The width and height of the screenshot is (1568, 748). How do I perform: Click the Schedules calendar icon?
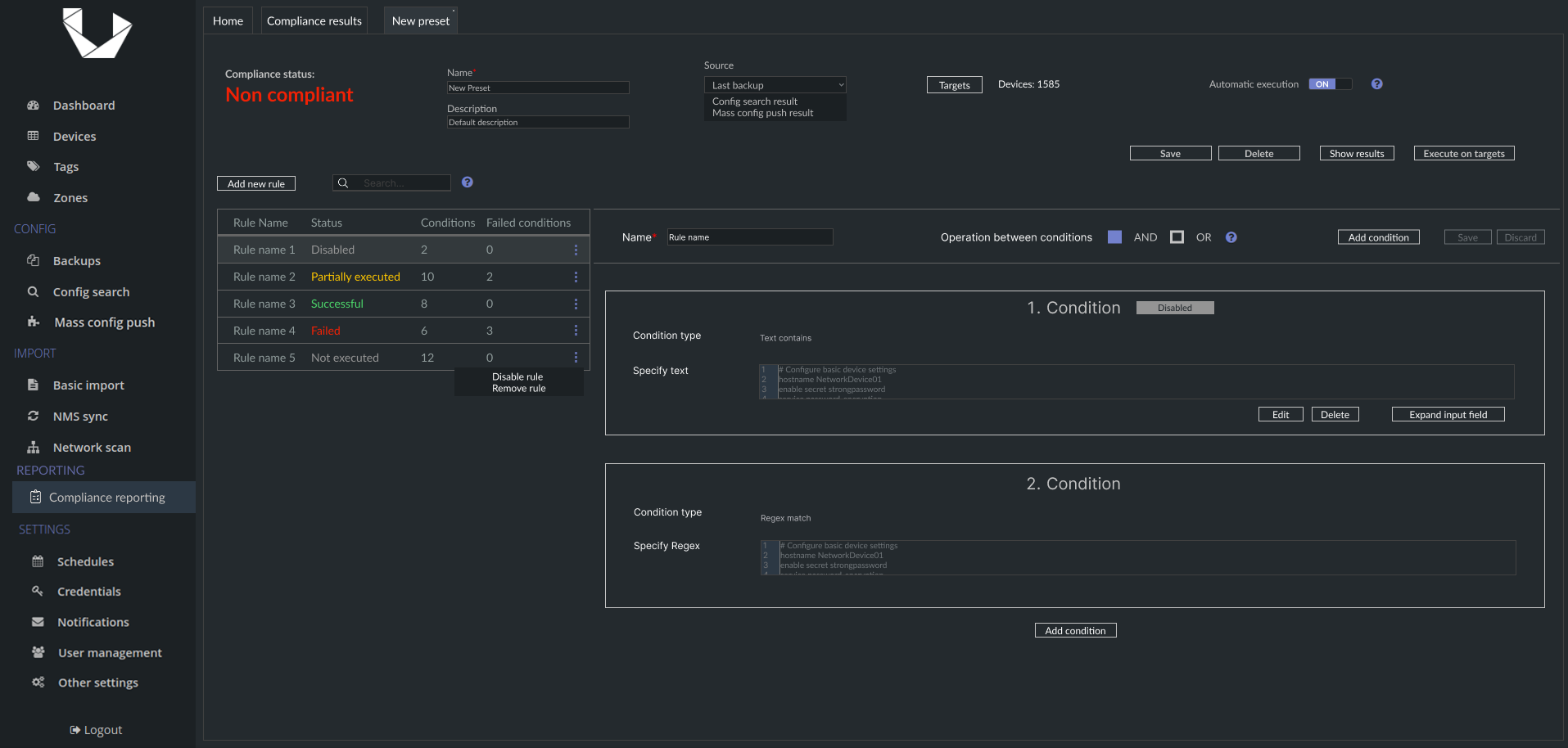coord(38,561)
